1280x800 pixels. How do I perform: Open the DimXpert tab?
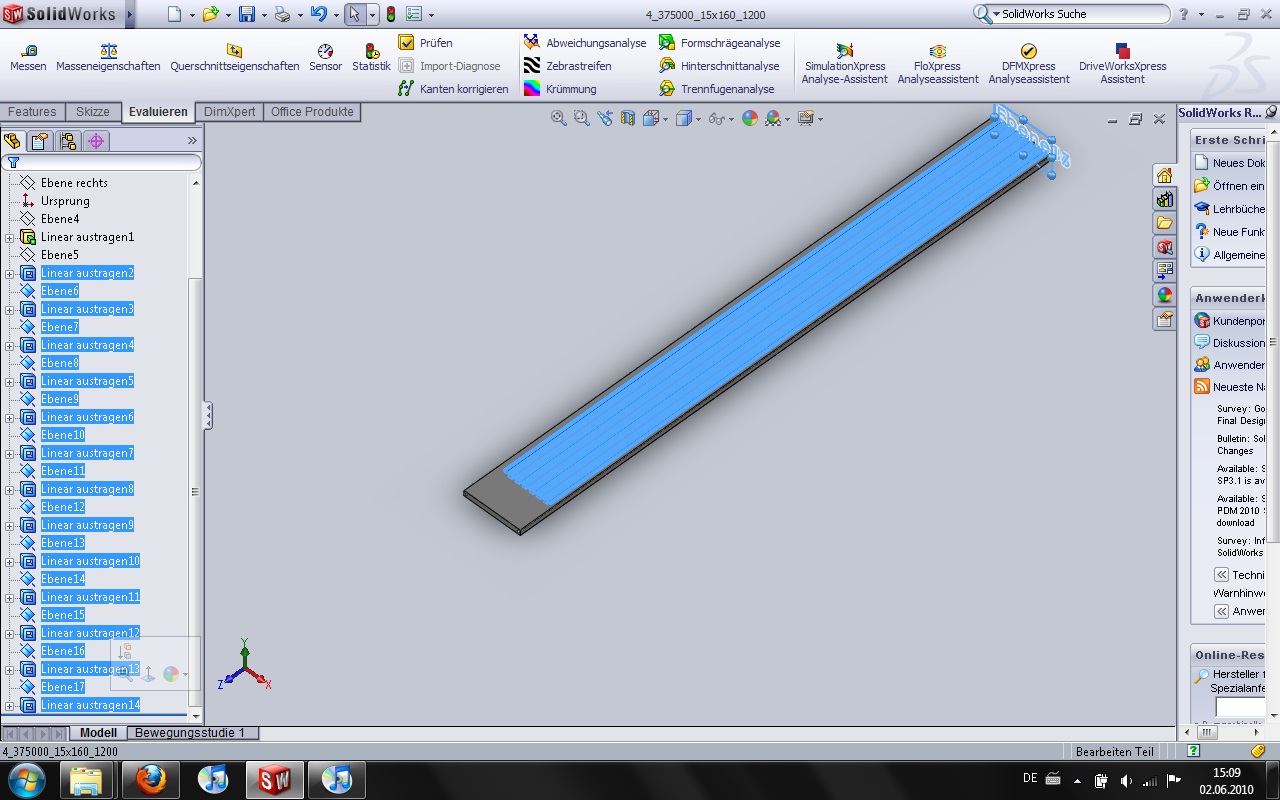(229, 112)
